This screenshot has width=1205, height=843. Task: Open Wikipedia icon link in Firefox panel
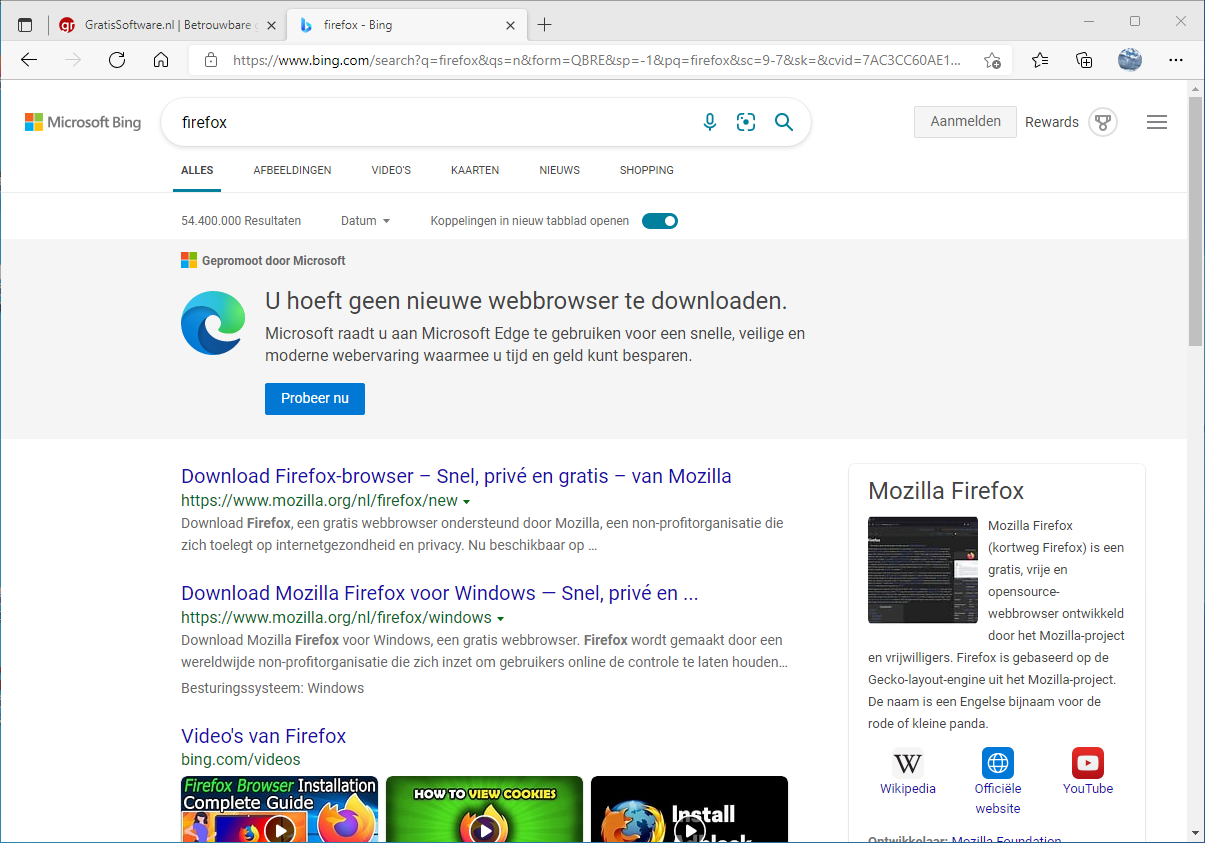(x=907, y=764)
